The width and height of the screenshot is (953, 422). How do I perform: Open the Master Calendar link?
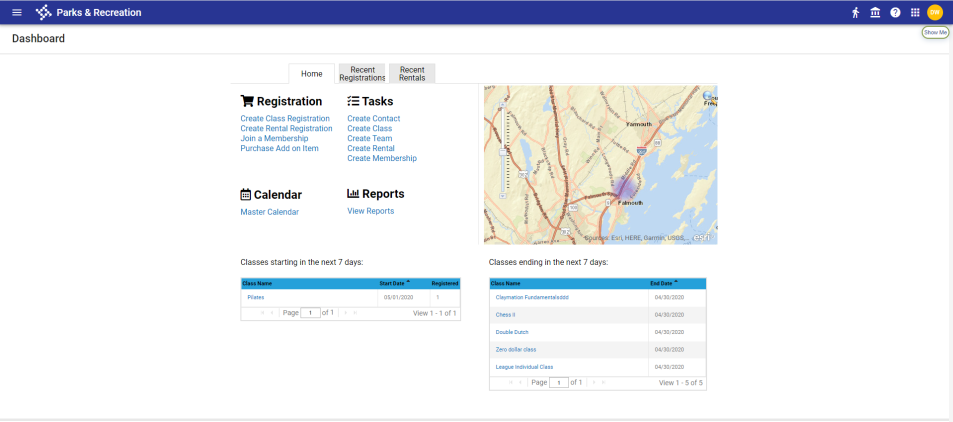pyautogui.click(x=269, y=212)
